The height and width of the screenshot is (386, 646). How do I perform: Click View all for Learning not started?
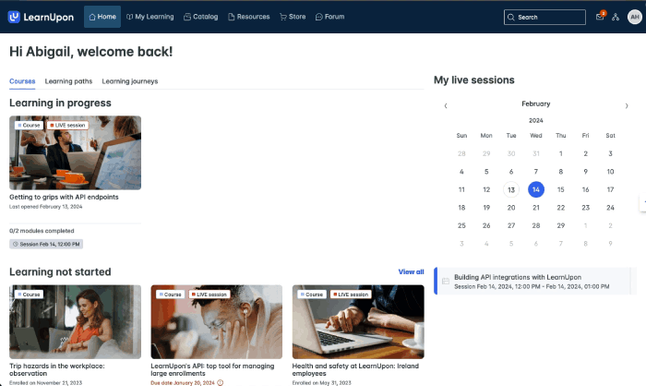411,272
